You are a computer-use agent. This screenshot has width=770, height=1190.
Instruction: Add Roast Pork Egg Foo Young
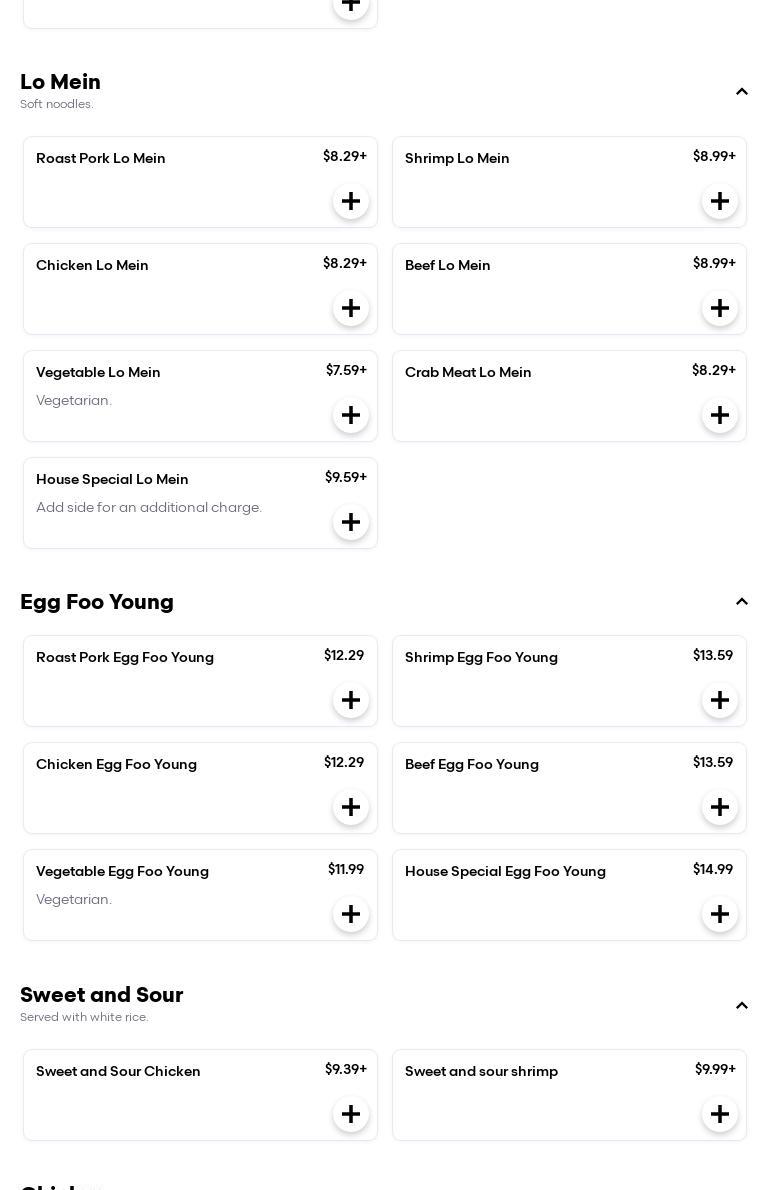pos(351,700)
